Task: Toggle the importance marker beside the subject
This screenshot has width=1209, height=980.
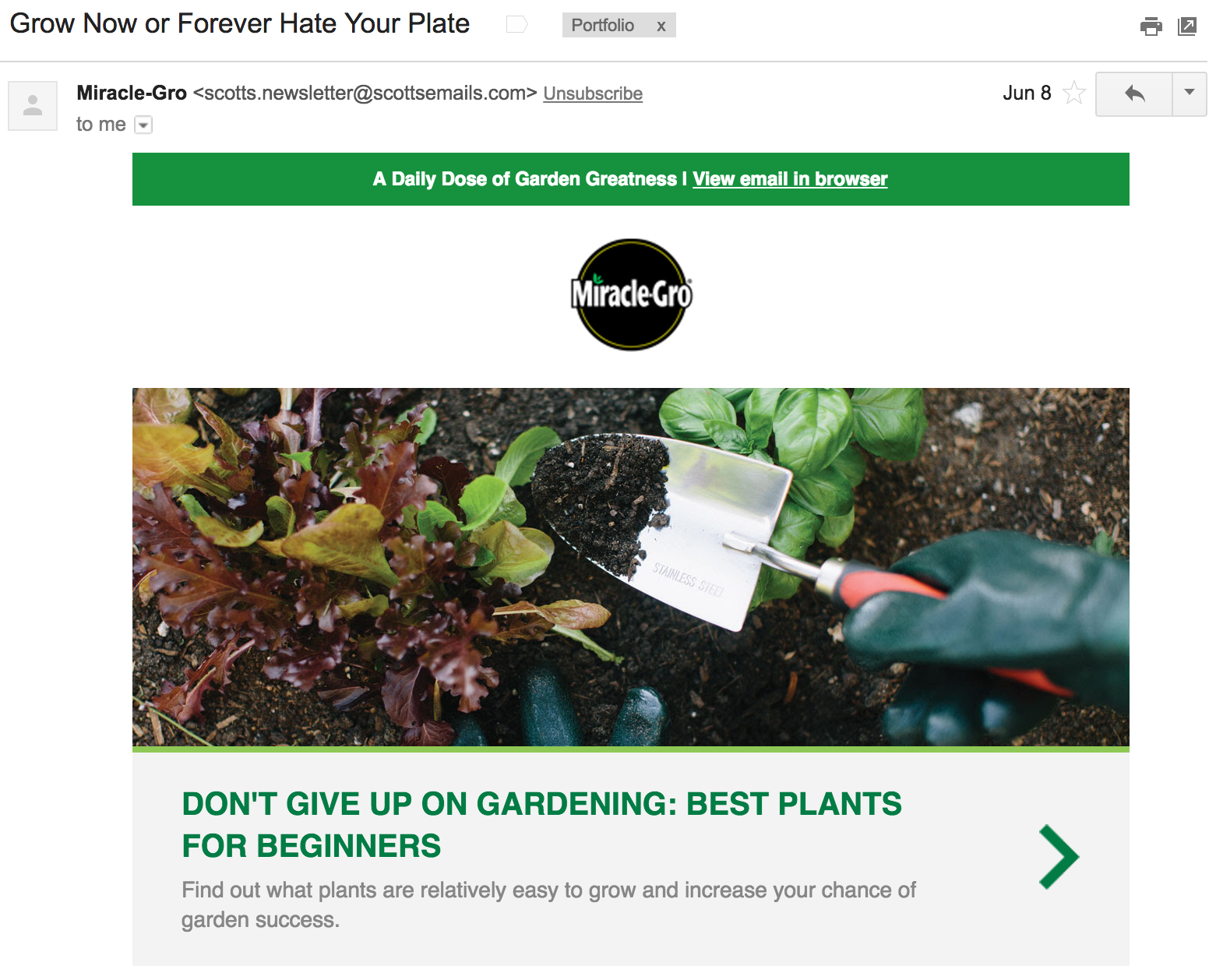Action: click(517, 25)
